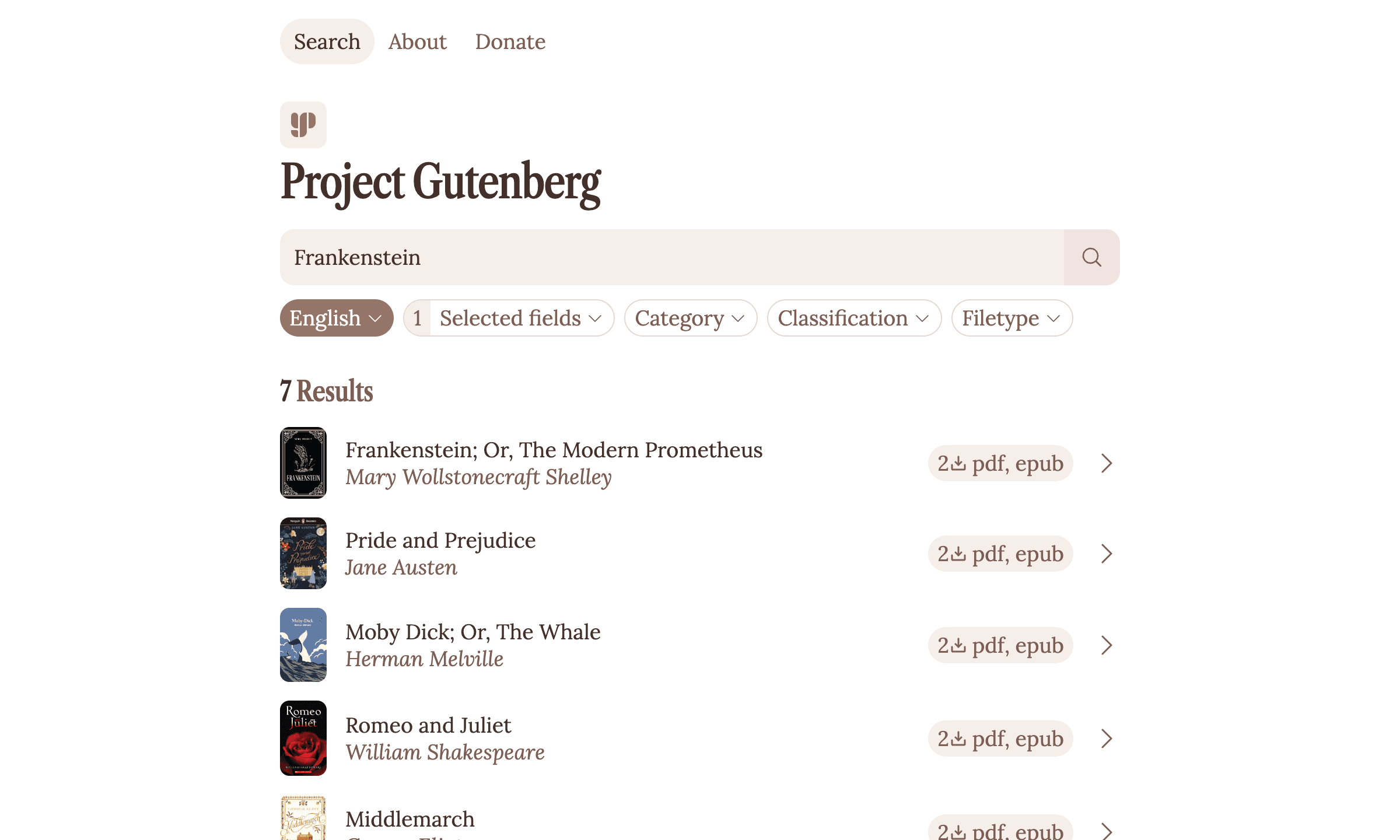1400x840 pixels.
Task: Click the Frankenstein book cover thumbnail
Action: (303, 462)
